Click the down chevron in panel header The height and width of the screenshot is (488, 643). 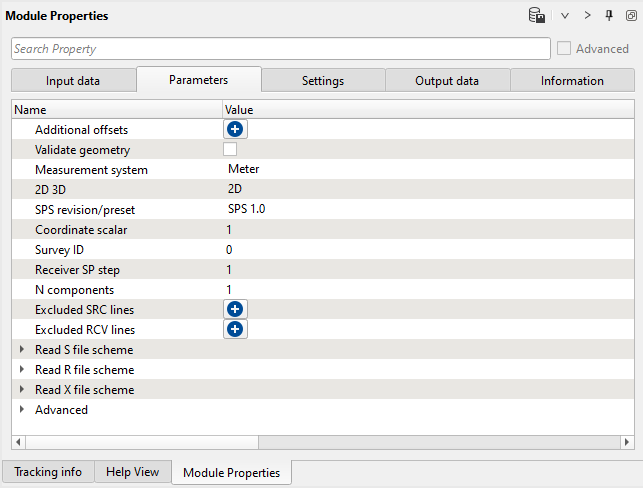click(565, 16)
